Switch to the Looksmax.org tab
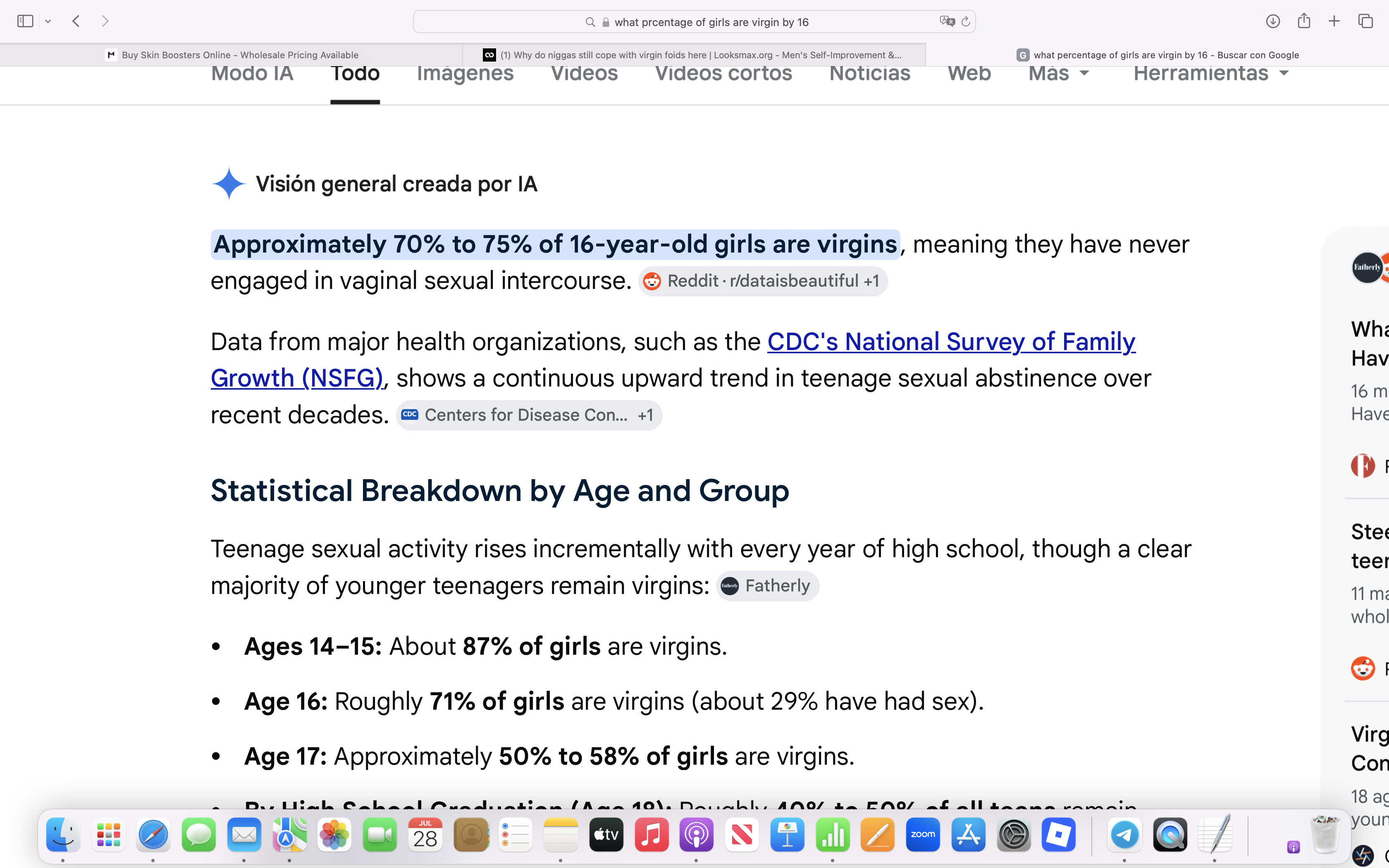Screen dimensions: 1389x868 [694, 55]
